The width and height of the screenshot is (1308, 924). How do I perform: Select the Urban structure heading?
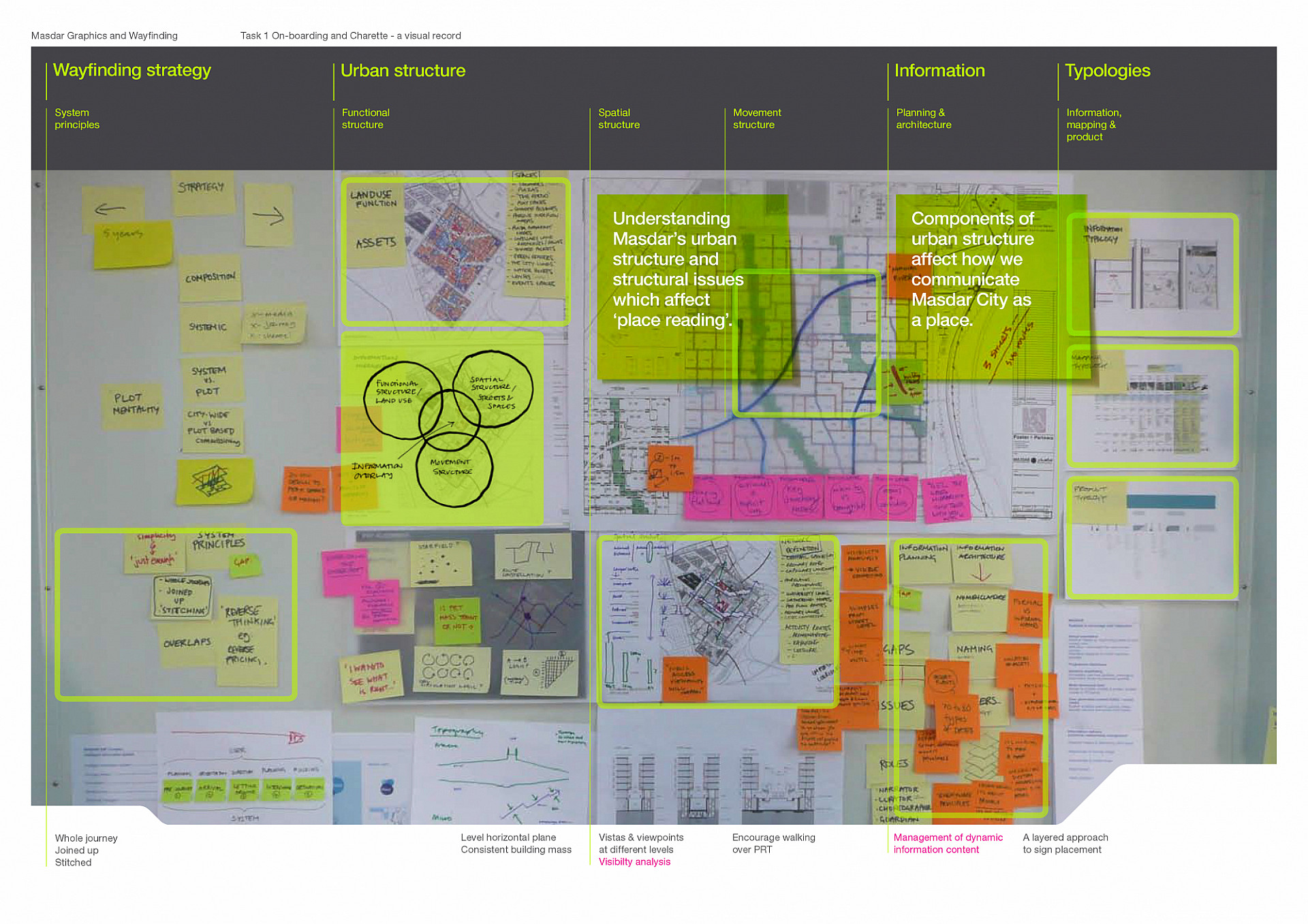(x=403, y=71)
